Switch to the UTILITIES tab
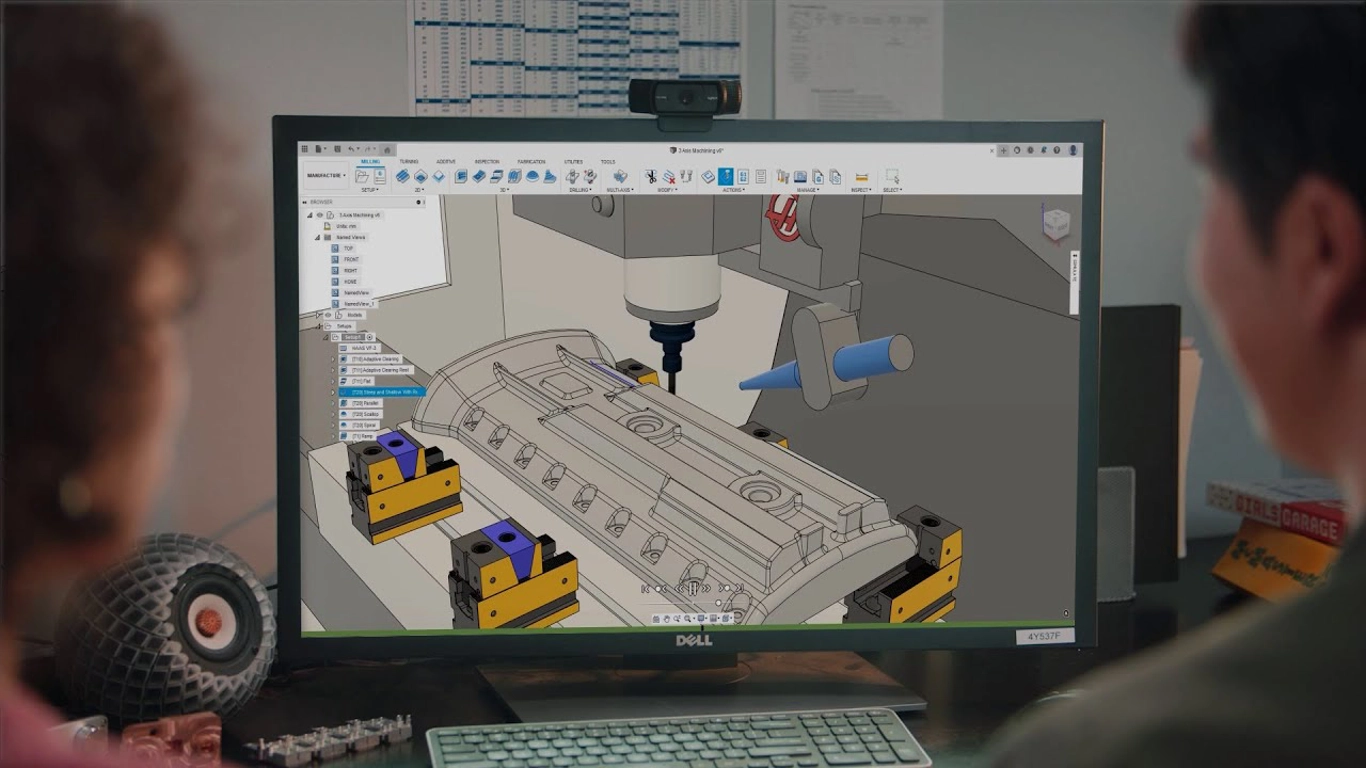Image resolution: width=1366 pixels, height=768 pixels. click(x=573, y=161)
